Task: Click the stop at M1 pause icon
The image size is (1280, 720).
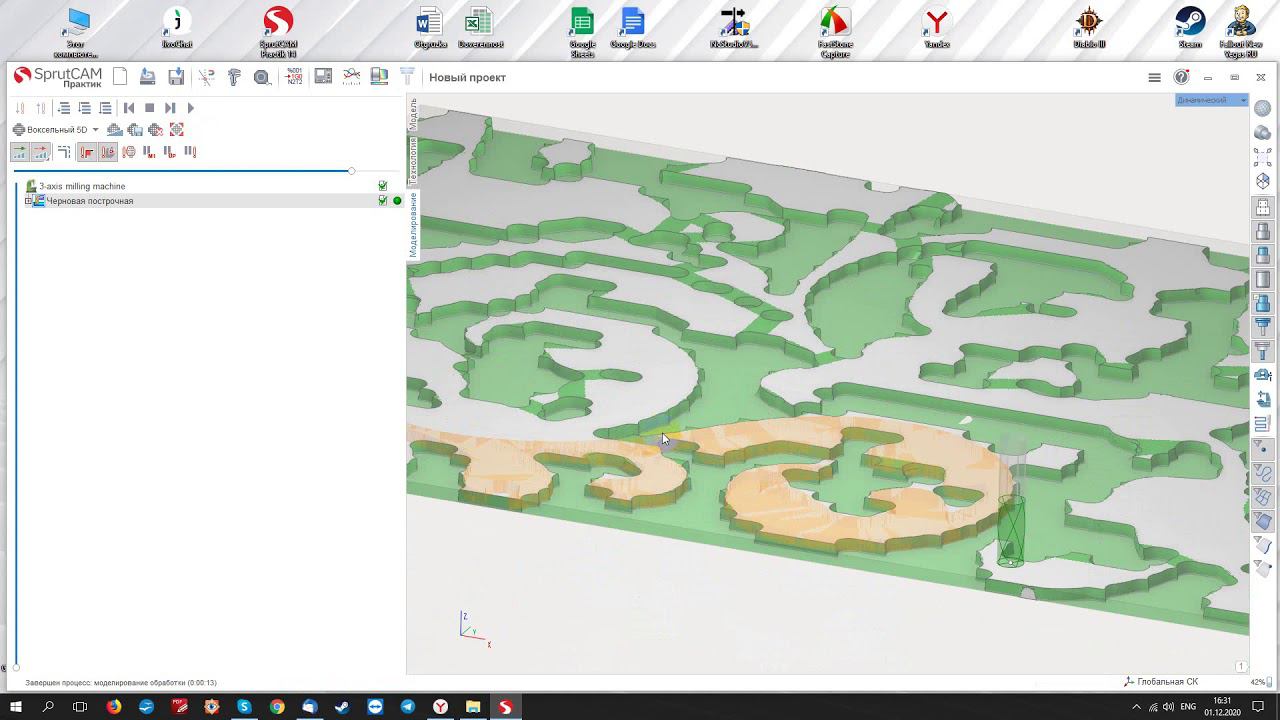Action: pos(149,152)
